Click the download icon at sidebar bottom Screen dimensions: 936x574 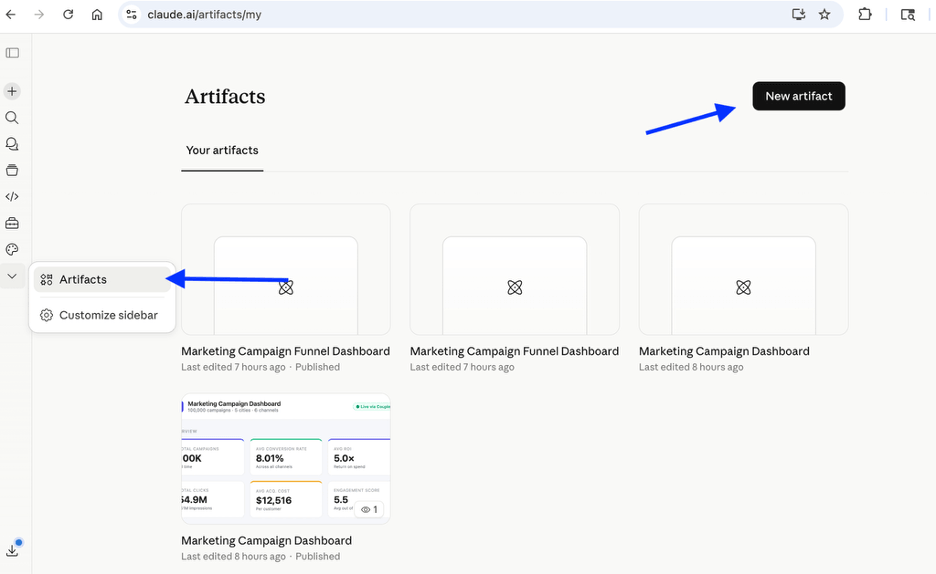pos(13,550)
